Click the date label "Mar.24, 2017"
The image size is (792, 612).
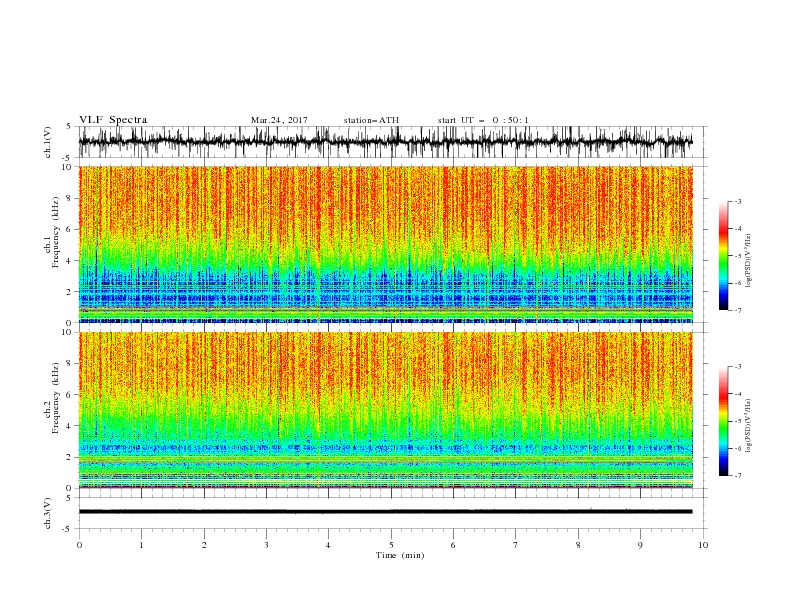click(x=279, y=120)
